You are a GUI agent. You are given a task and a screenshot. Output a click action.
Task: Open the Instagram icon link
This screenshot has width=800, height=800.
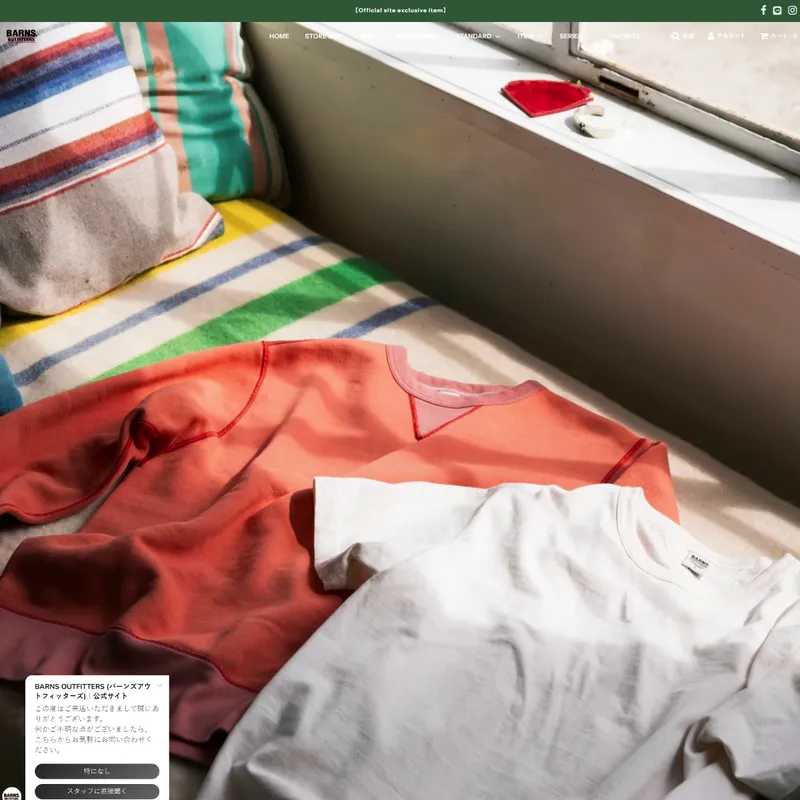792,10
